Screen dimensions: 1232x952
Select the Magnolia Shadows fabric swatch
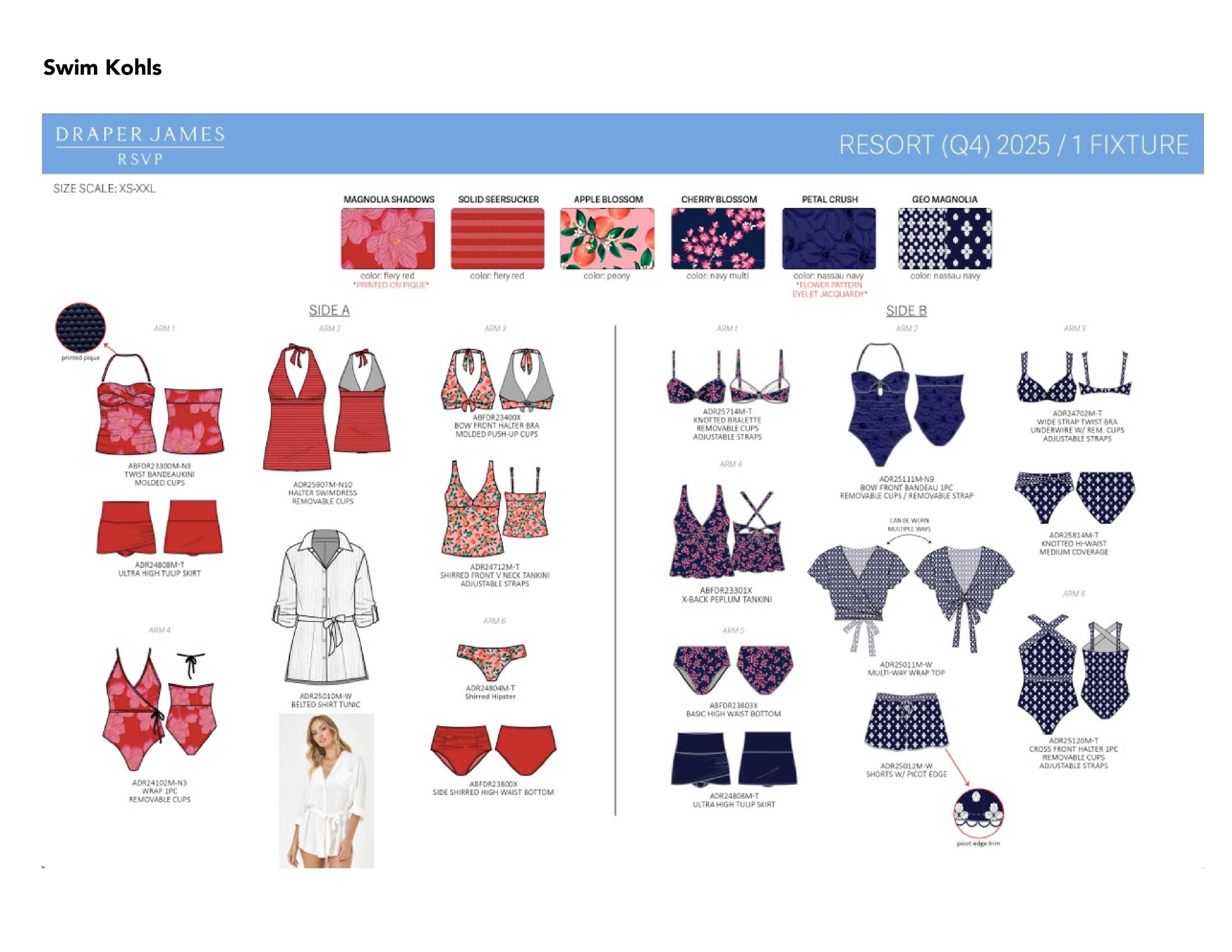point(387,238)
